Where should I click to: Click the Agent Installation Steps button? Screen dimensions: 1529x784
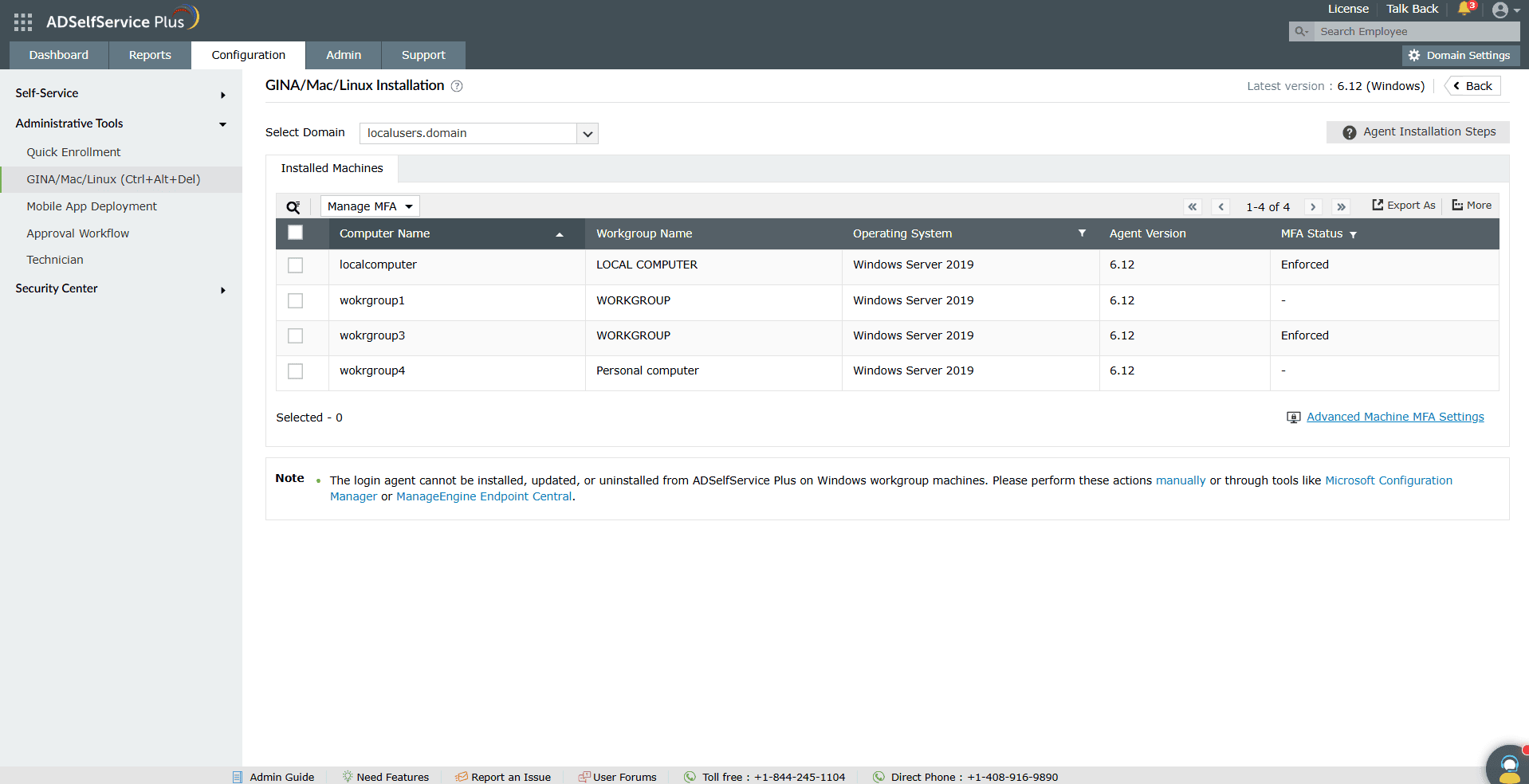click(1418, 132)
